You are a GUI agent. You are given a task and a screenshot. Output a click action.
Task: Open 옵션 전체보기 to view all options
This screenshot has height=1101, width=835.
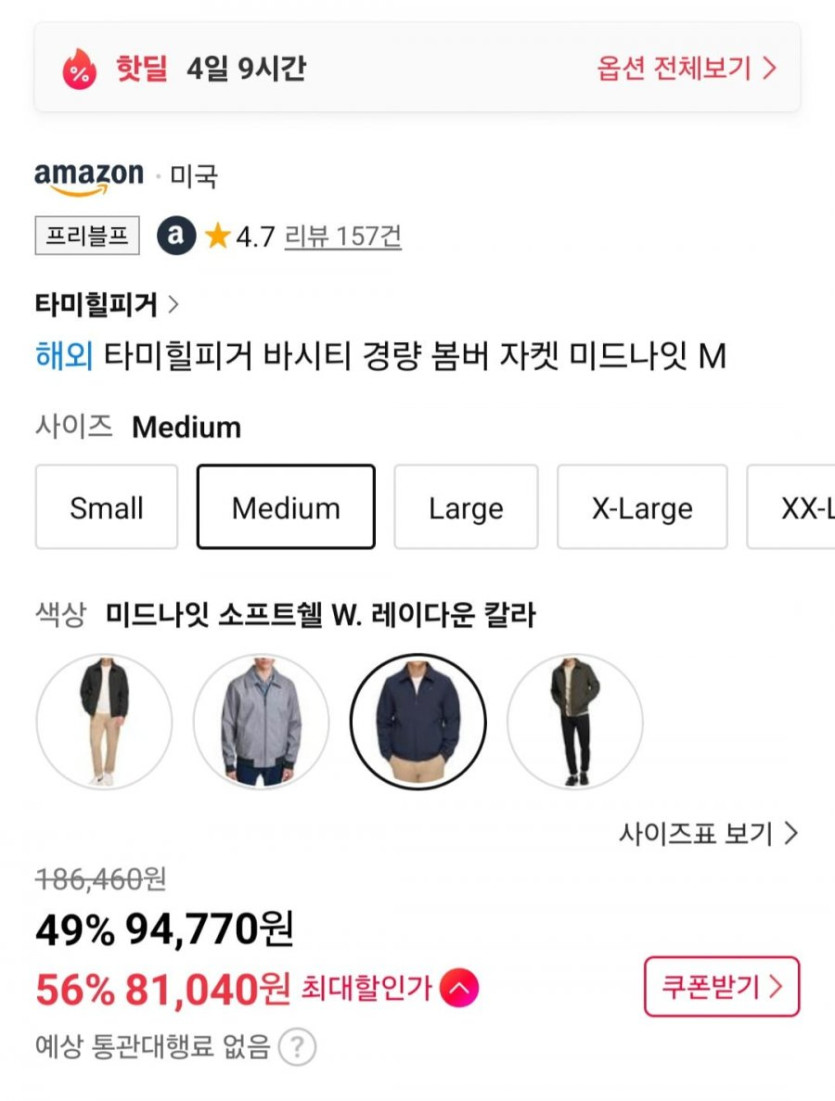tap(687, 68)
